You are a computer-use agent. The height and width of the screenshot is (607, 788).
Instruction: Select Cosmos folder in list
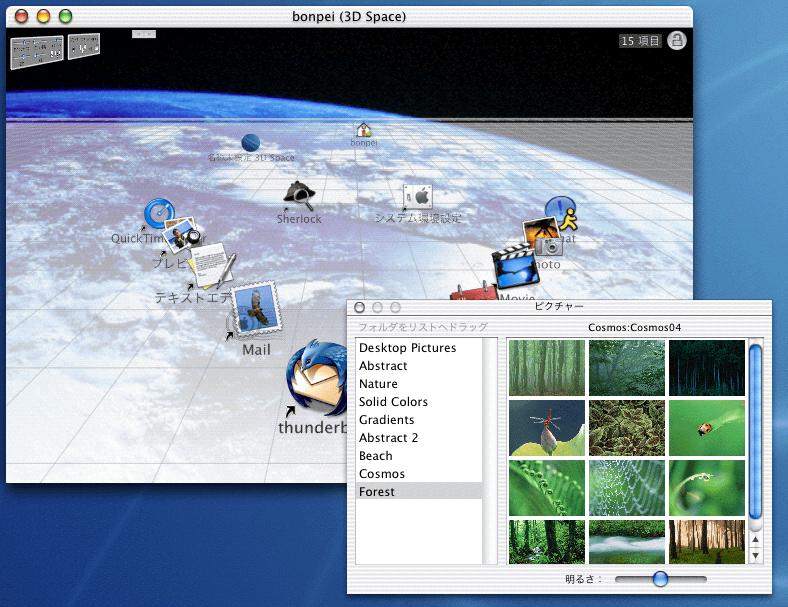(x=419, y=474)
